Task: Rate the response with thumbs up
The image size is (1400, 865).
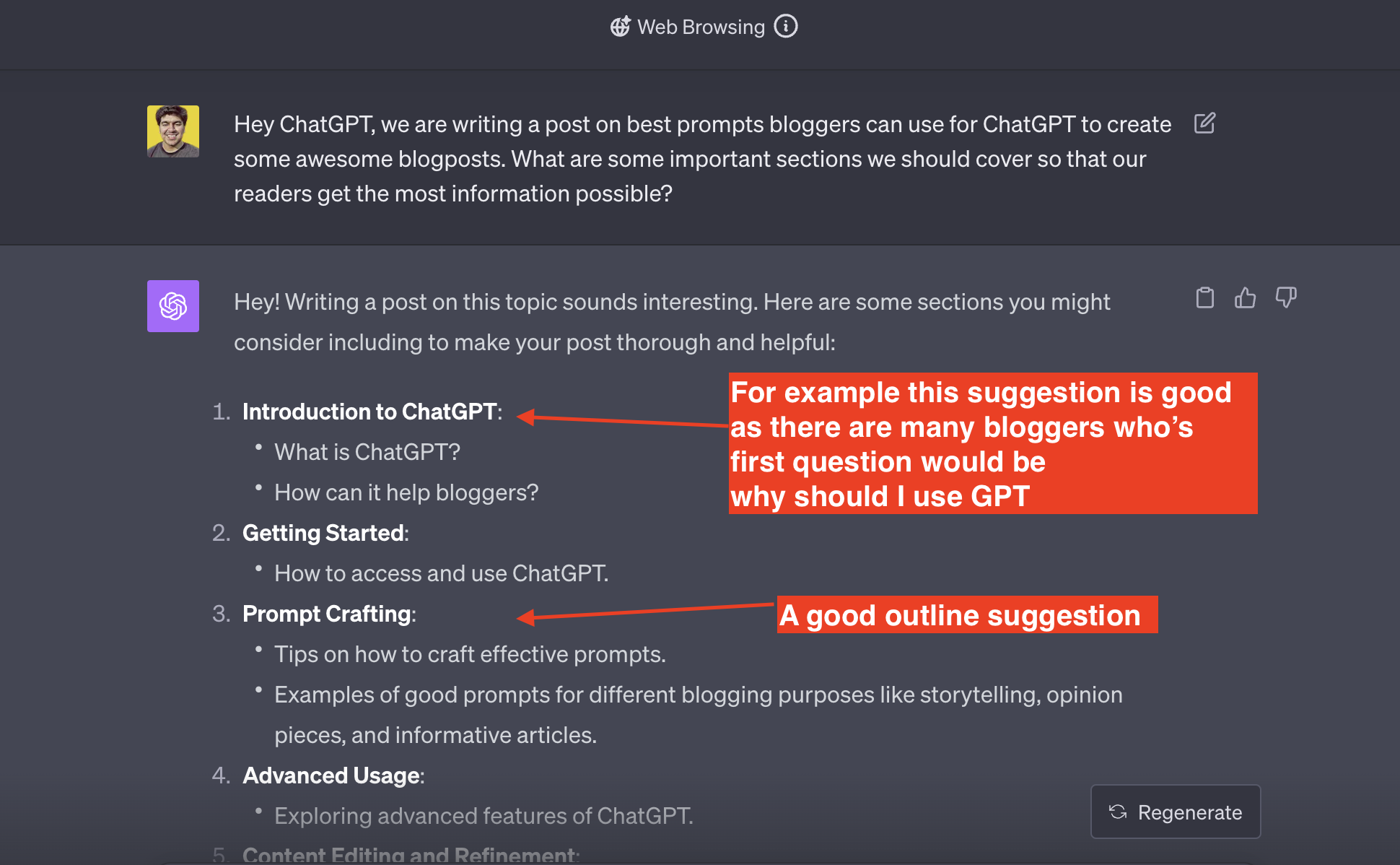Action: click(x=1246, y=297)
